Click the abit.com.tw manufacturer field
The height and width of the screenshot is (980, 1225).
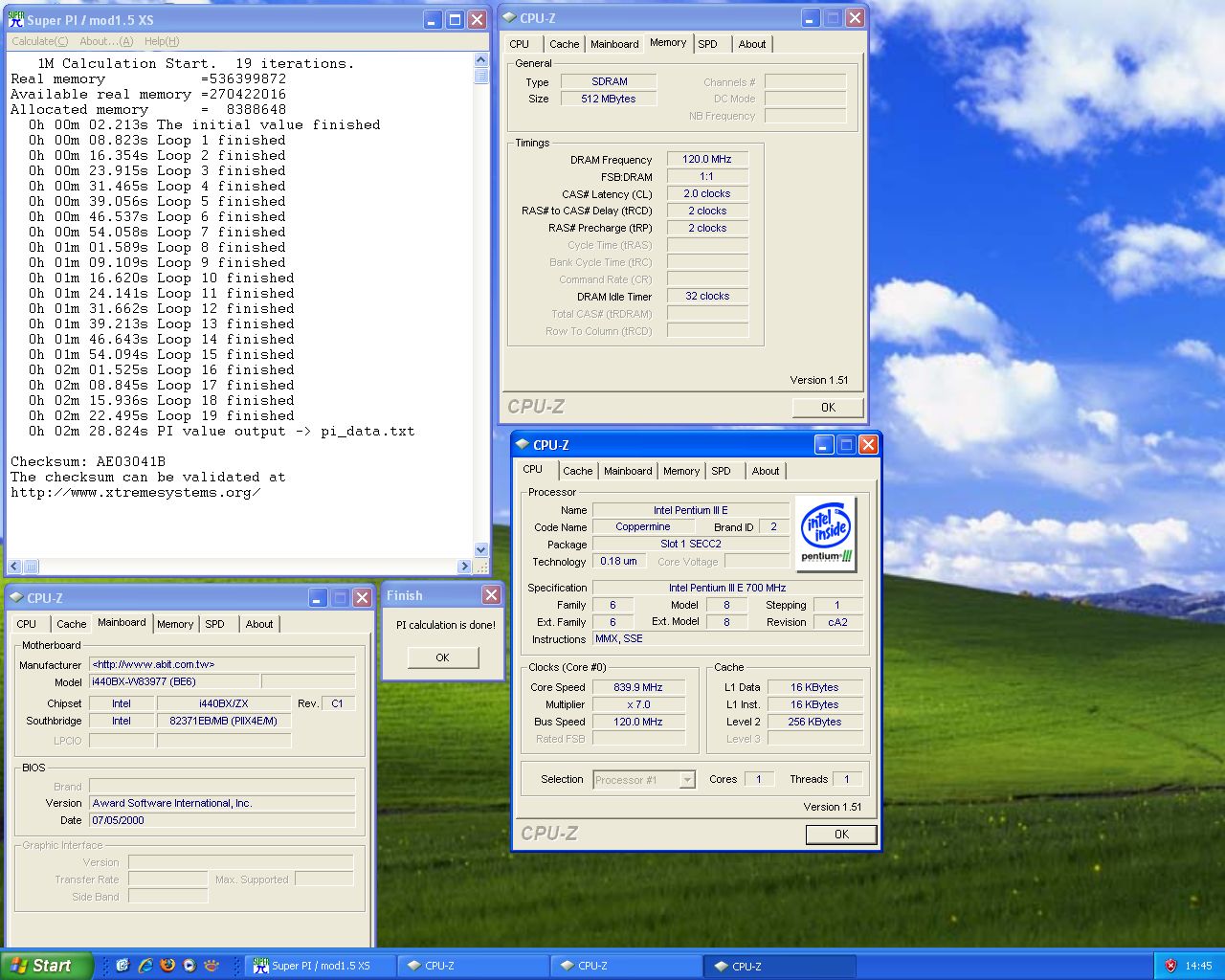[222, 664]
